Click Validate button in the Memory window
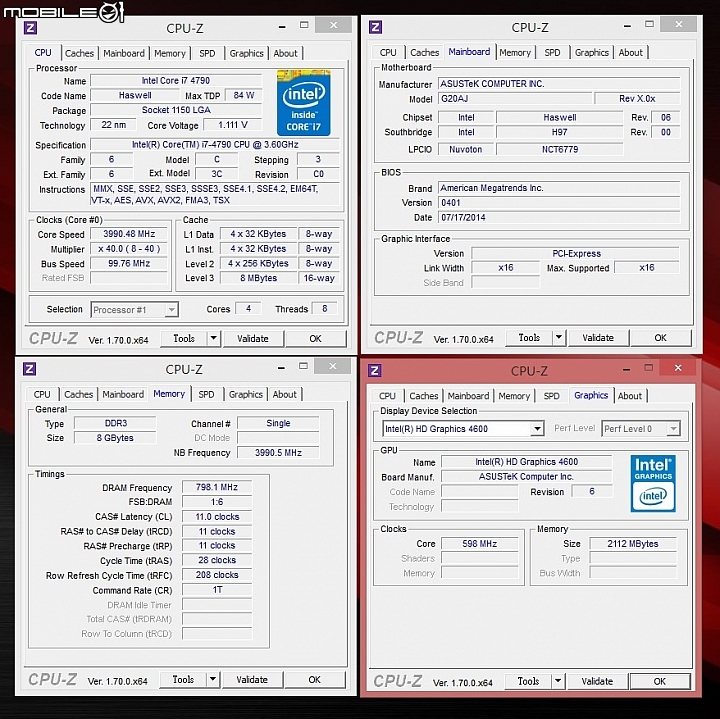 click(252, 680)
